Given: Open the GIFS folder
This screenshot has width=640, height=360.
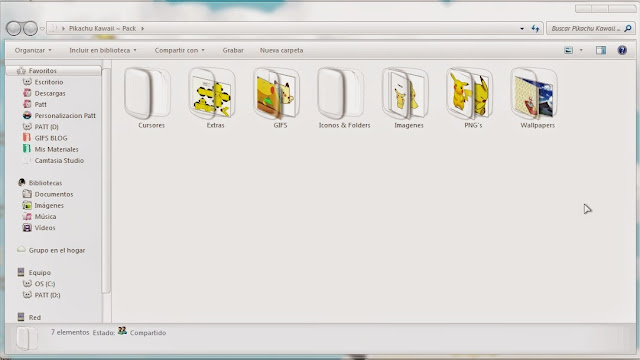Looking at the screenshot, I should point(277,98).
